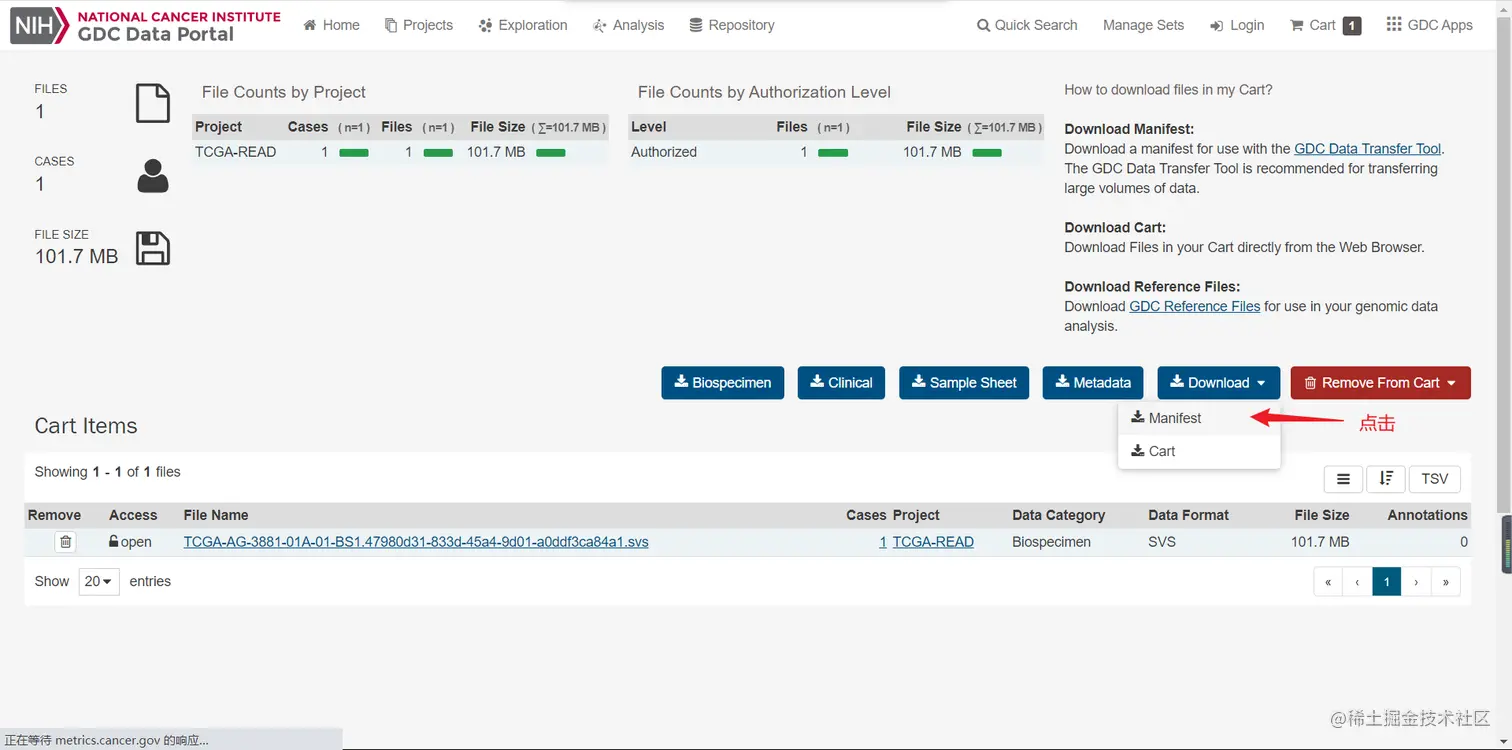The image size is (1512, 750).
Task: Download Biospecimen data
Action: pyautogui.click(x=722, y=383)
